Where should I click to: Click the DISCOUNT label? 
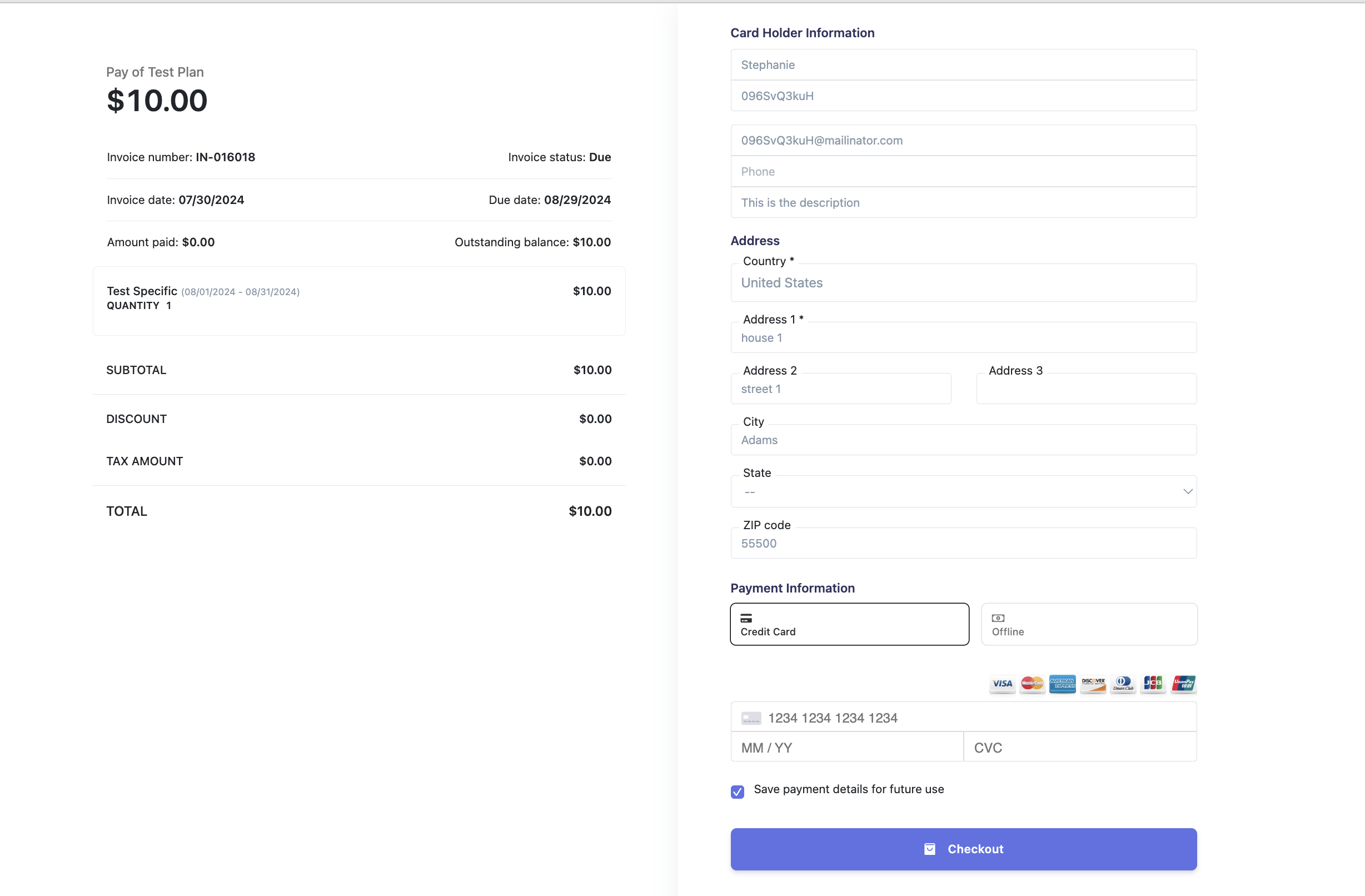coord(137,419)
